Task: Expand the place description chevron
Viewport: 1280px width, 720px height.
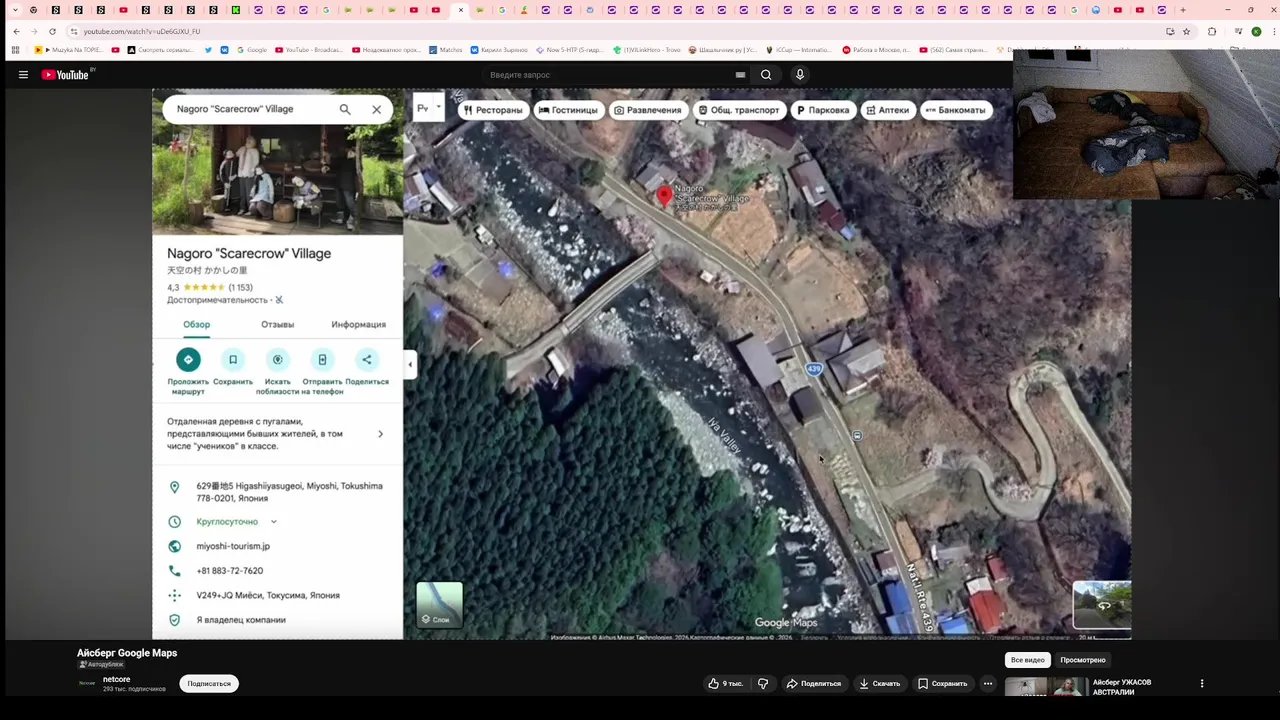Action: pyautogui.click(x=380, y=434)
